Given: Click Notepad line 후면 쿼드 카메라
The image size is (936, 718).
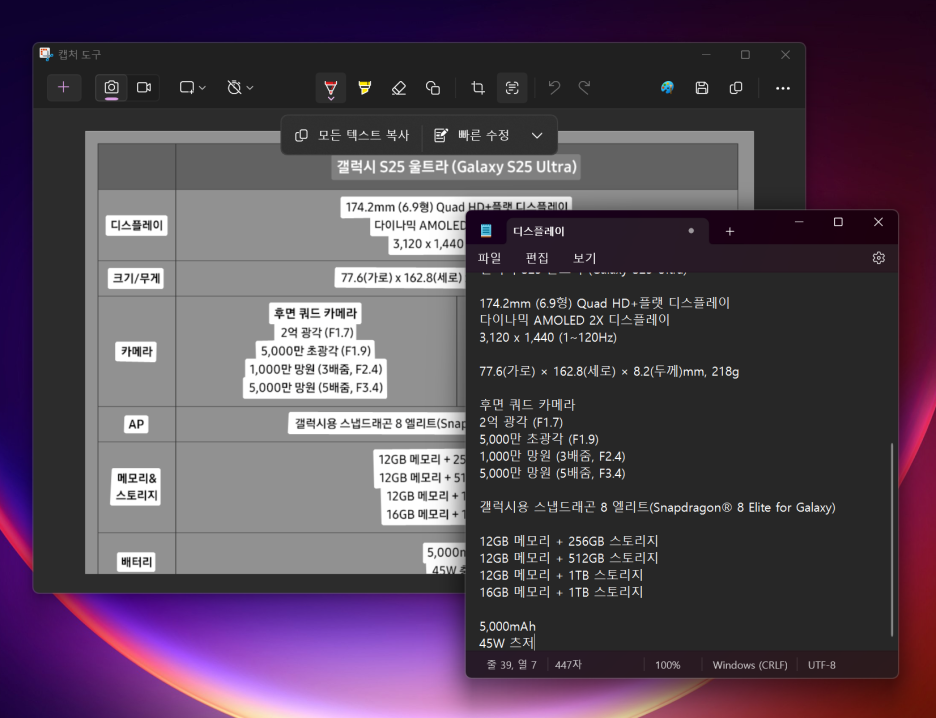Looking at the screenshot, I should [x=527, y=405].
